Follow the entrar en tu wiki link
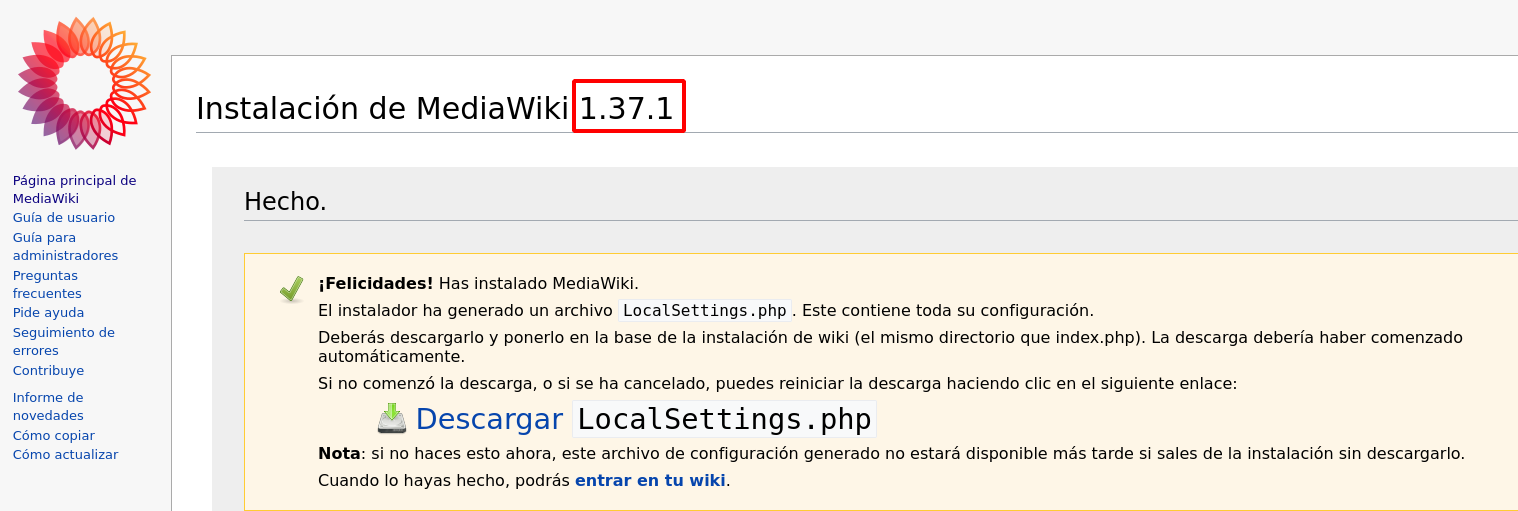 650,480
